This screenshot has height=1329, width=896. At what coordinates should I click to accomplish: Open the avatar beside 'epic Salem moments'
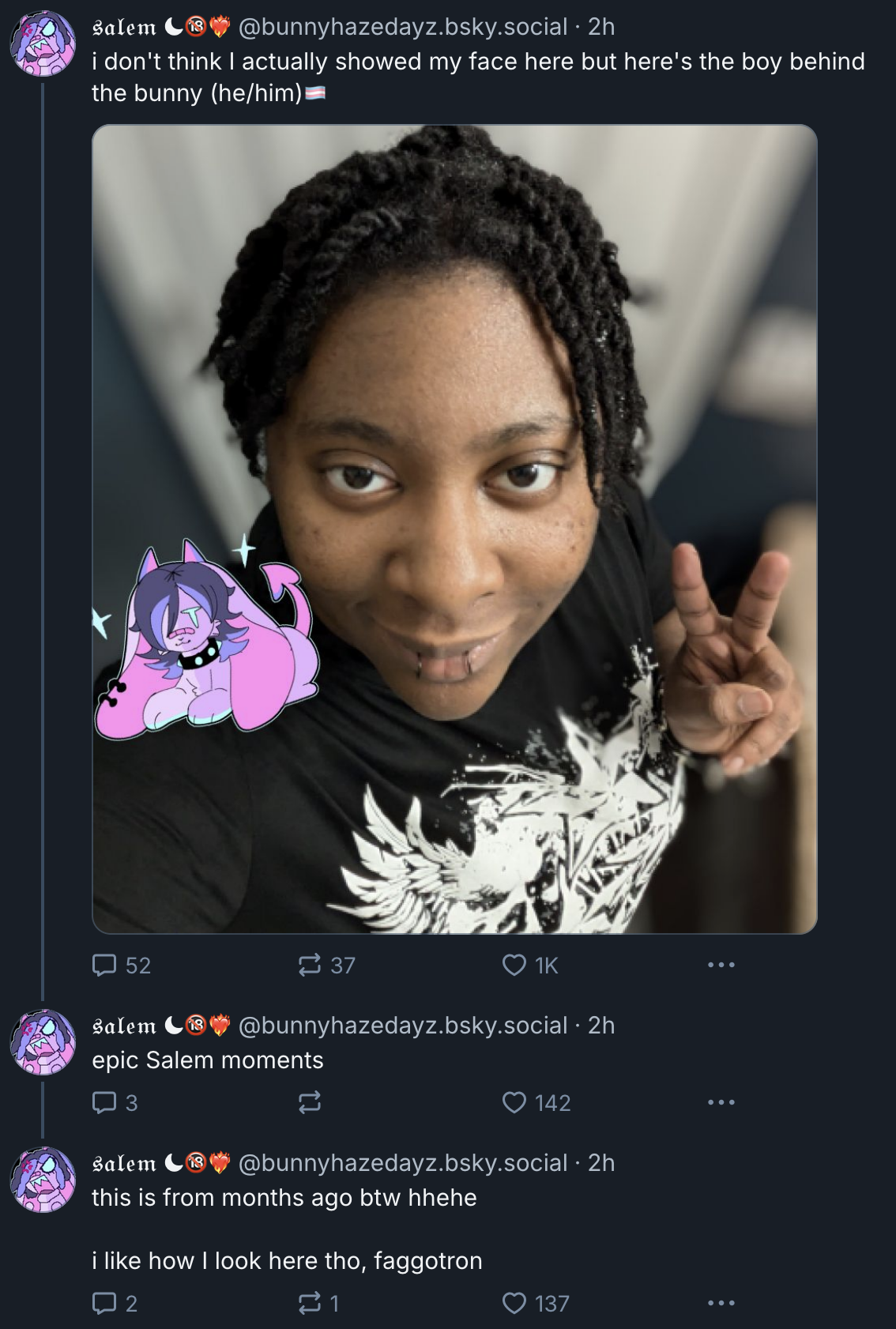coord(43,1042)
